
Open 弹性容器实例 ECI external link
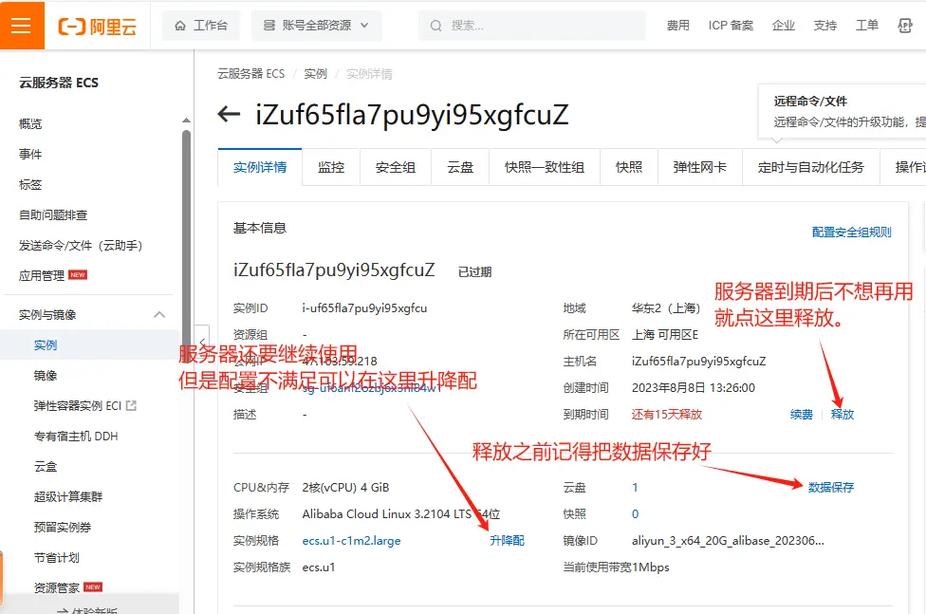click(84, 406)
